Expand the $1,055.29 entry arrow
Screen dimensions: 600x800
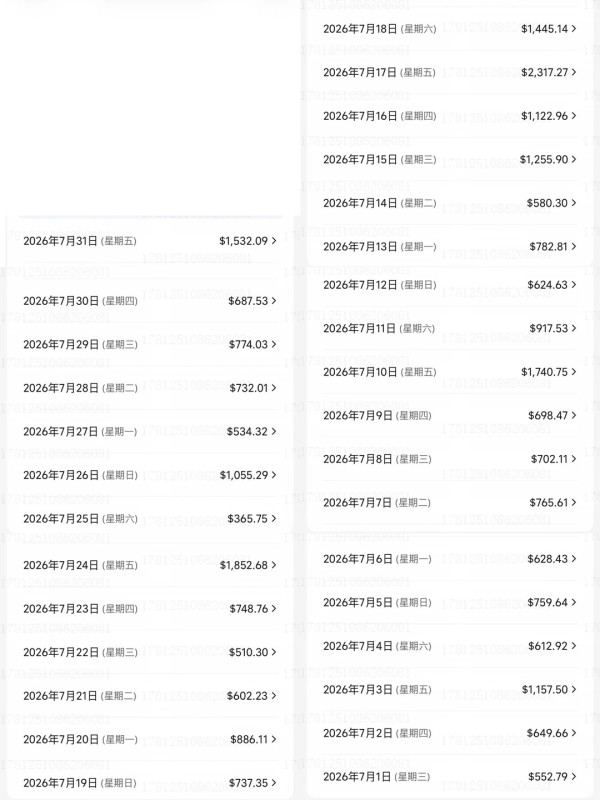pos(274,474)
